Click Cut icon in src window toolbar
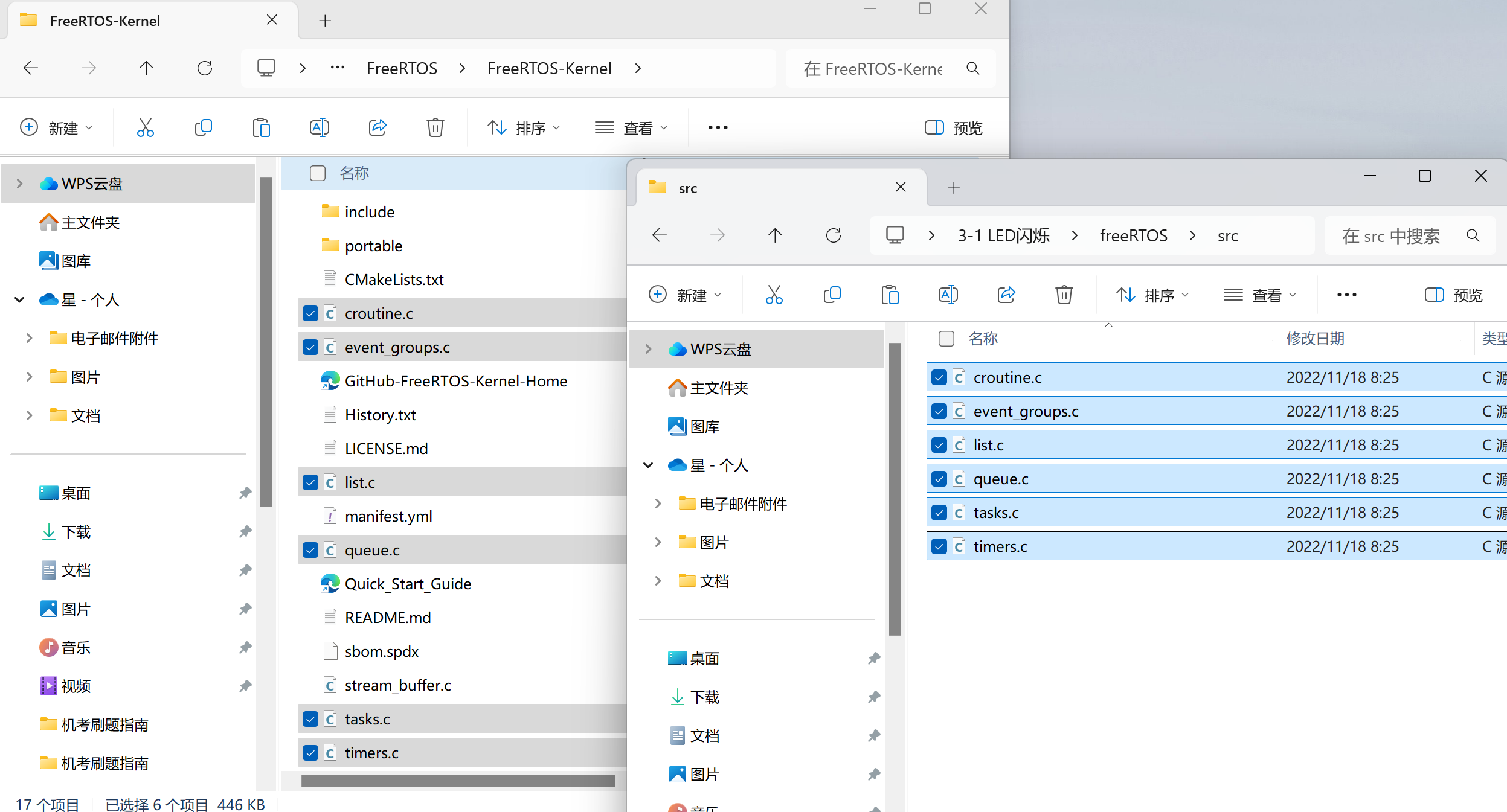 [x=774, y=295]
